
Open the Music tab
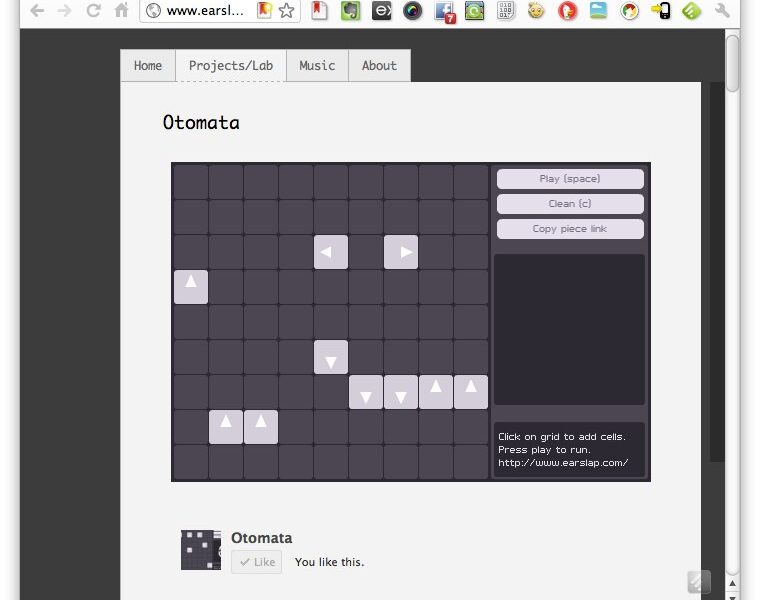pyautogui.click(x=317, y=66)
